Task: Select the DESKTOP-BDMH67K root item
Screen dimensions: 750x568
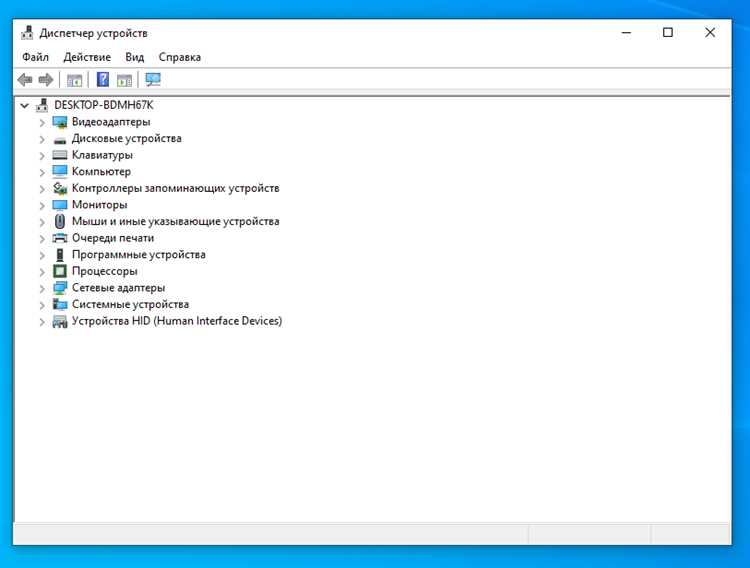Action: click(x=104, y=105)
